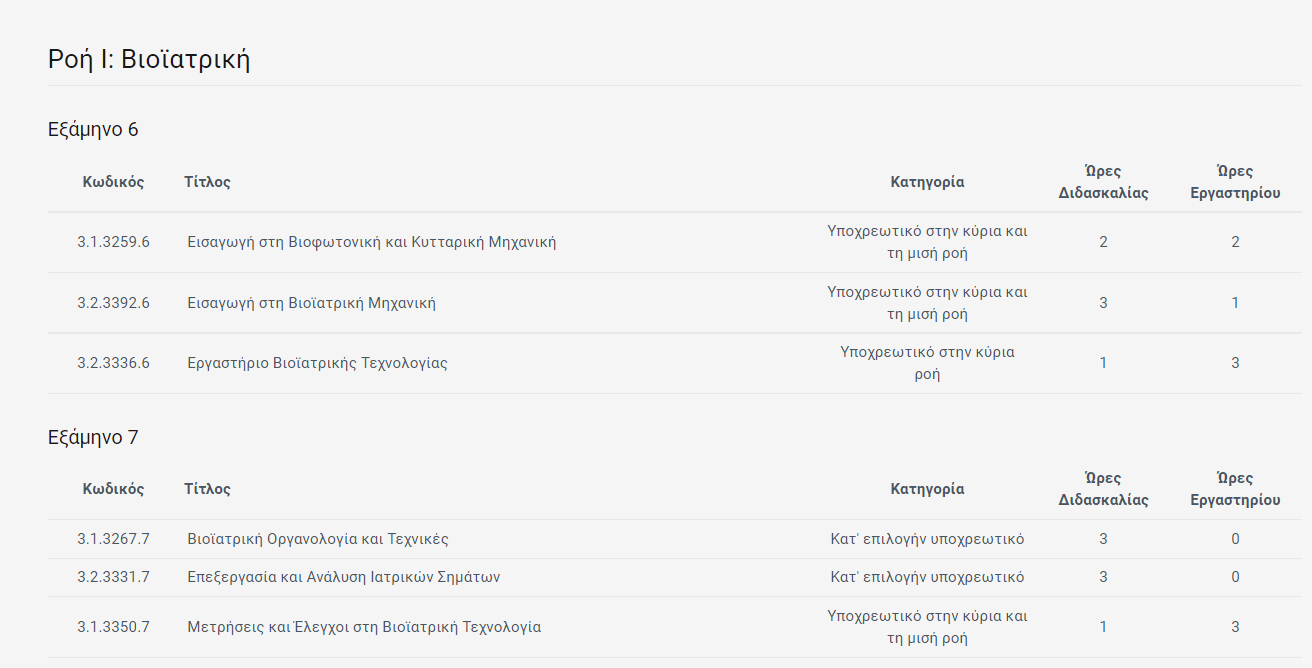This screenshot has height=668, width=1312.
Task: Open course 'Μετρήσεις και Έλεγχοι στη Βιοϊατρική Τεχνολογία'
Action: click(364, 627)
